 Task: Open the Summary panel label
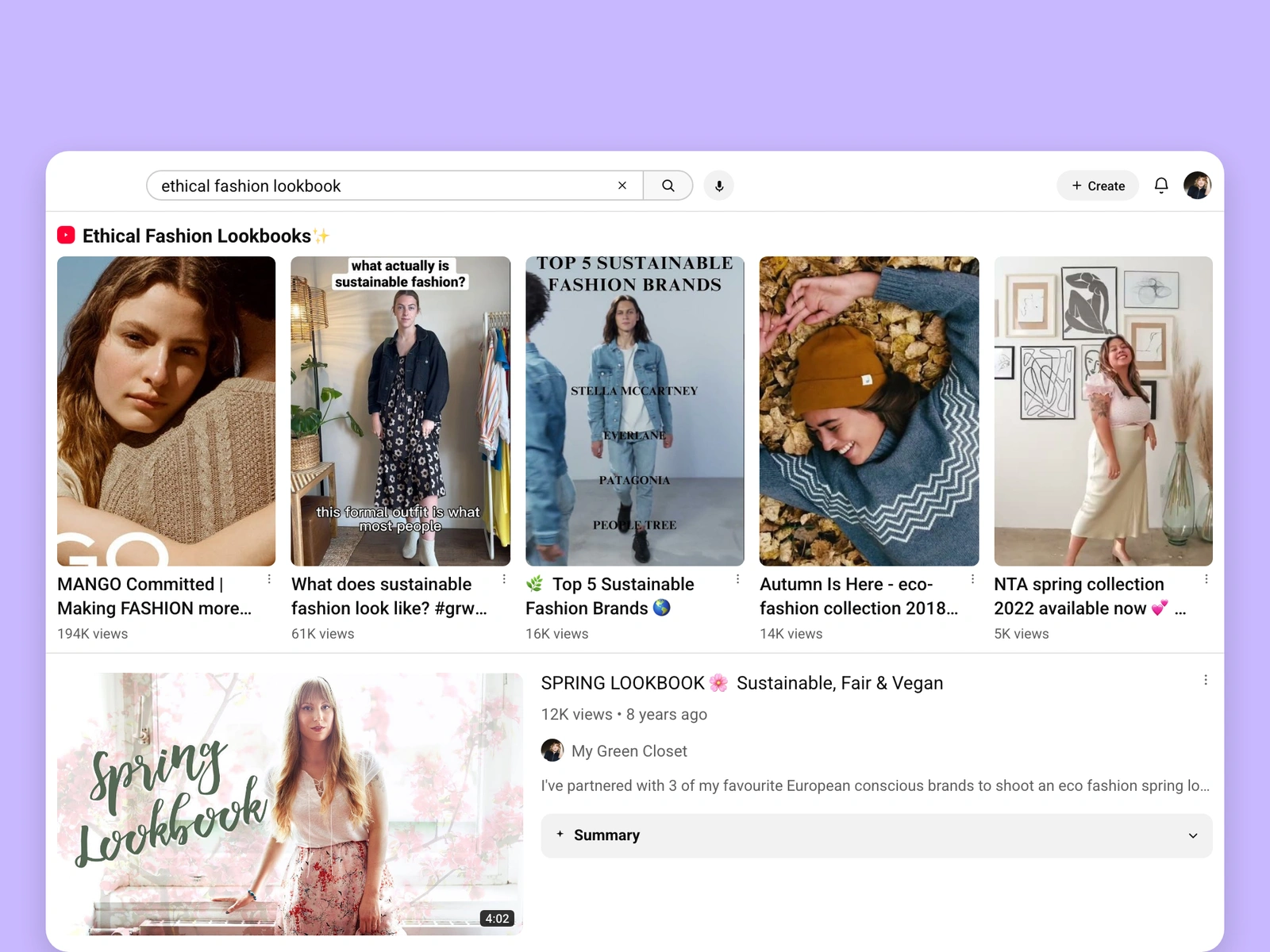click(x=606, y=835)
